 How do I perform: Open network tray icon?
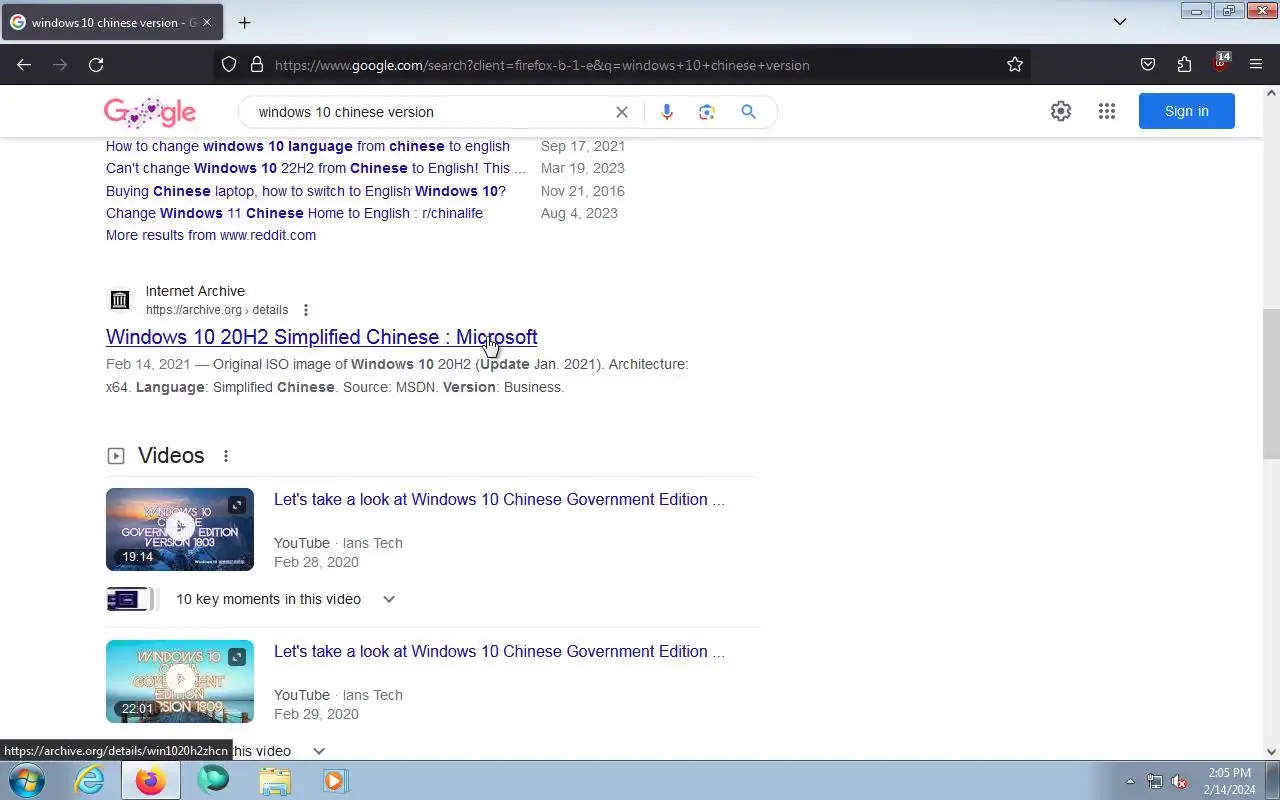click(1155, 781)
